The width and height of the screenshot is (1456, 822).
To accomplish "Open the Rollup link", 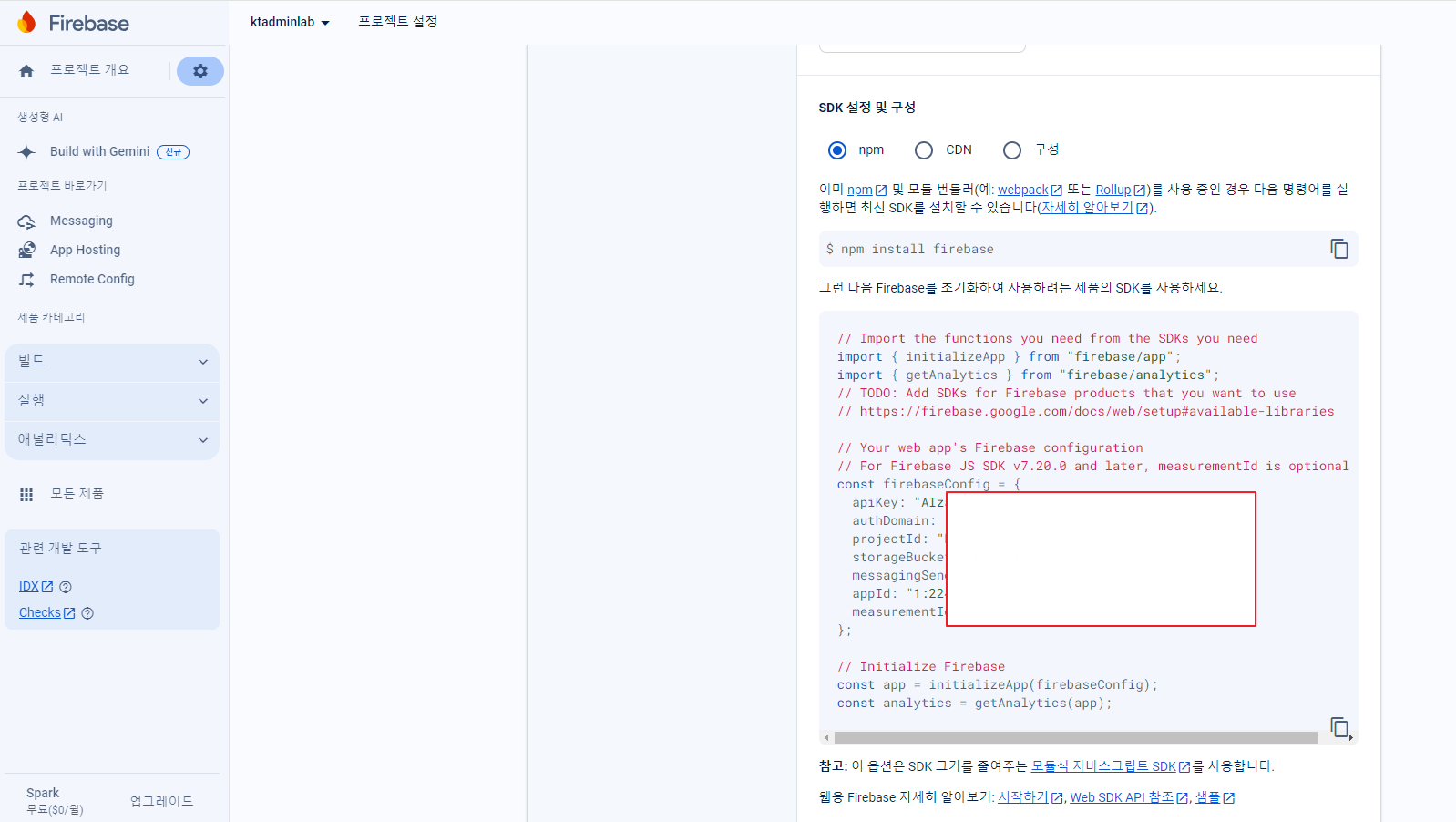I will [1121, 190].
